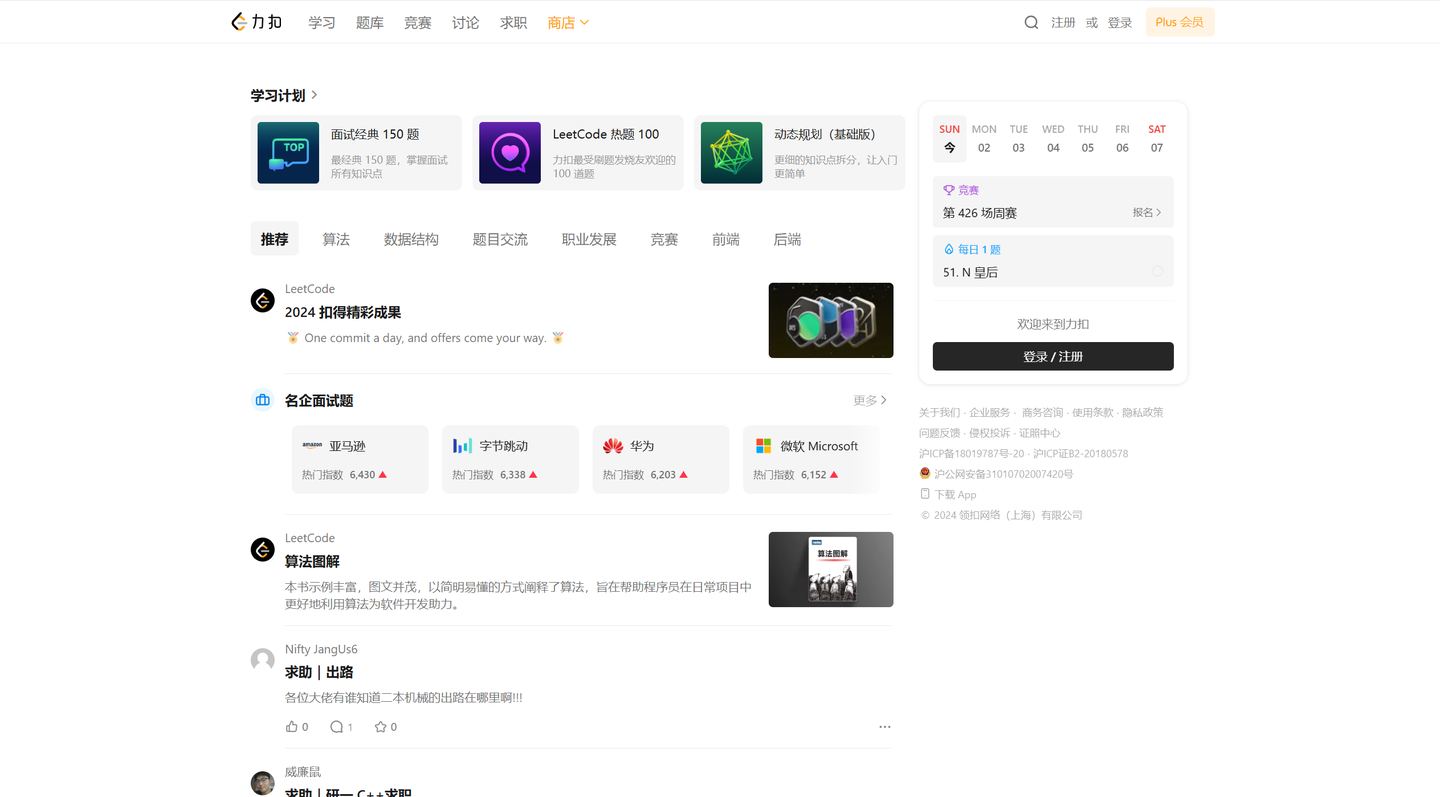Screen dimensions: 1440x797
Task: Switch to the 题目交流 tab
Action: (500, 239)
